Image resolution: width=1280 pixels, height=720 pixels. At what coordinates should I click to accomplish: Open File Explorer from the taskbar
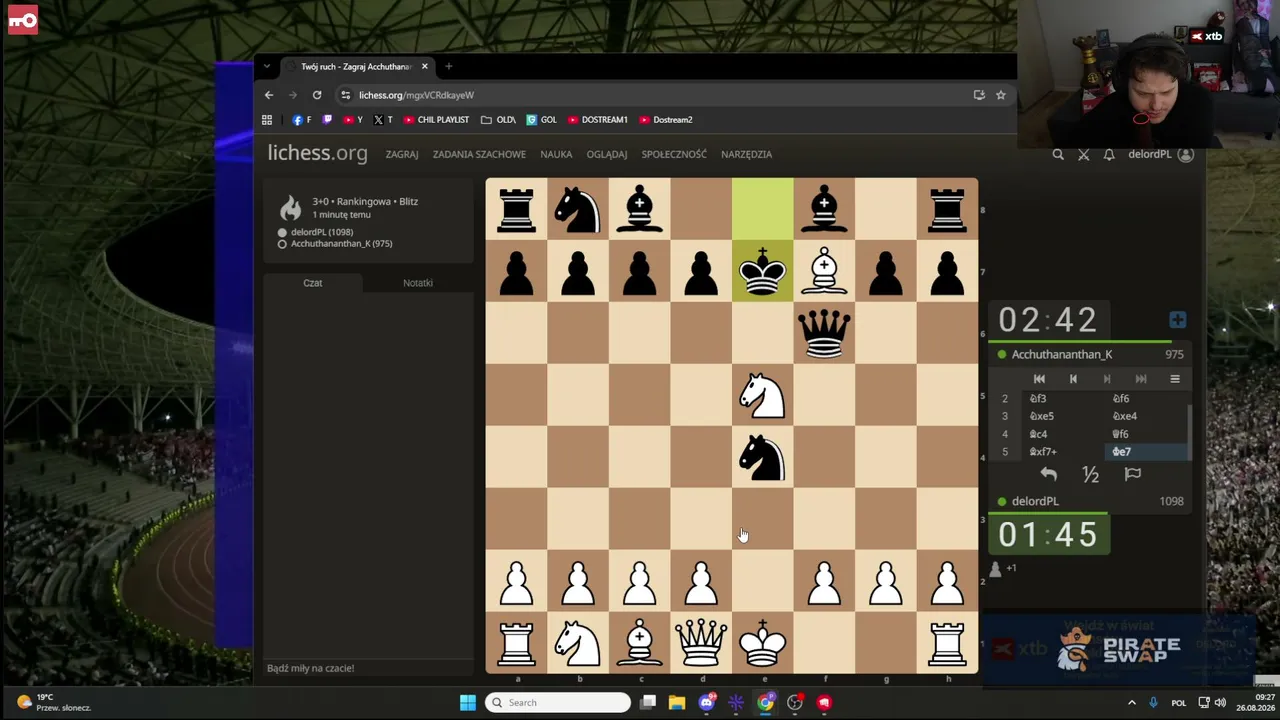677,702
